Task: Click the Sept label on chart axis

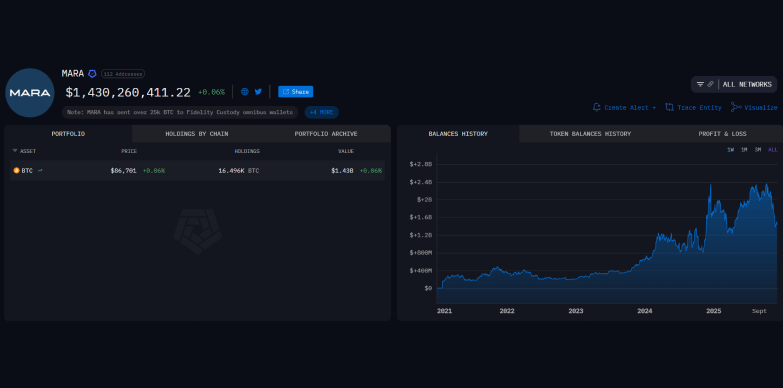Action: [760, 311]
